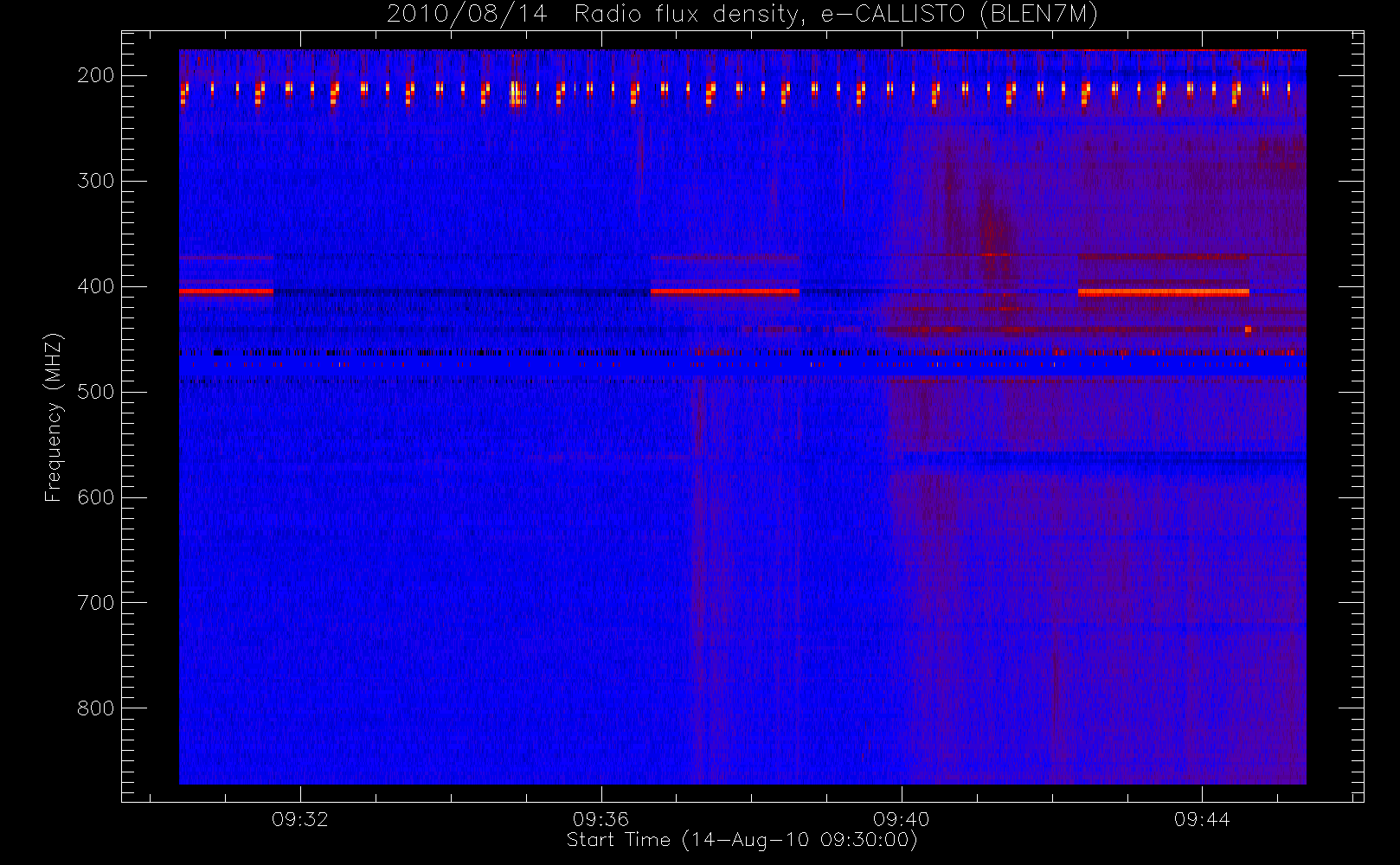Select the 200 frequency axis label
Image resolution: width=1400 pixels, height=865 pixels.
click(x=95, y=75)
